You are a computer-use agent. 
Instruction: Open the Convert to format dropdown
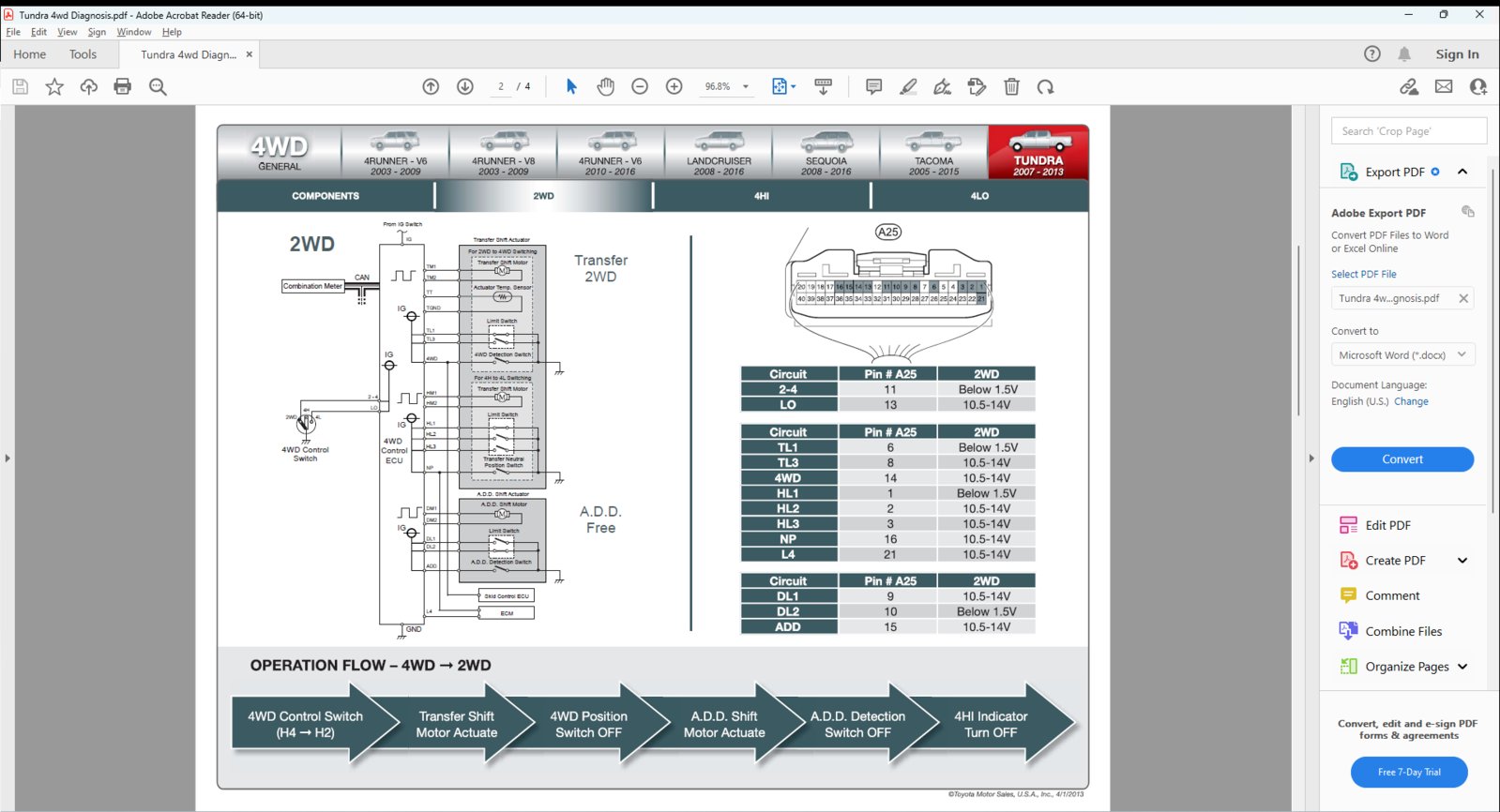coord(1402,354)
